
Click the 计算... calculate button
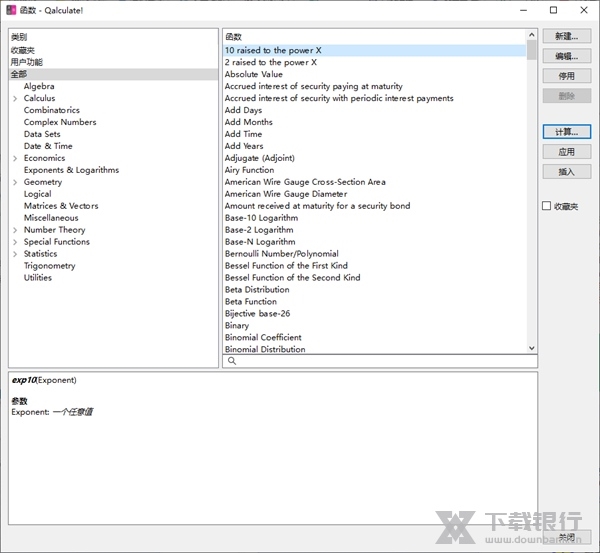tap(566, 132)
